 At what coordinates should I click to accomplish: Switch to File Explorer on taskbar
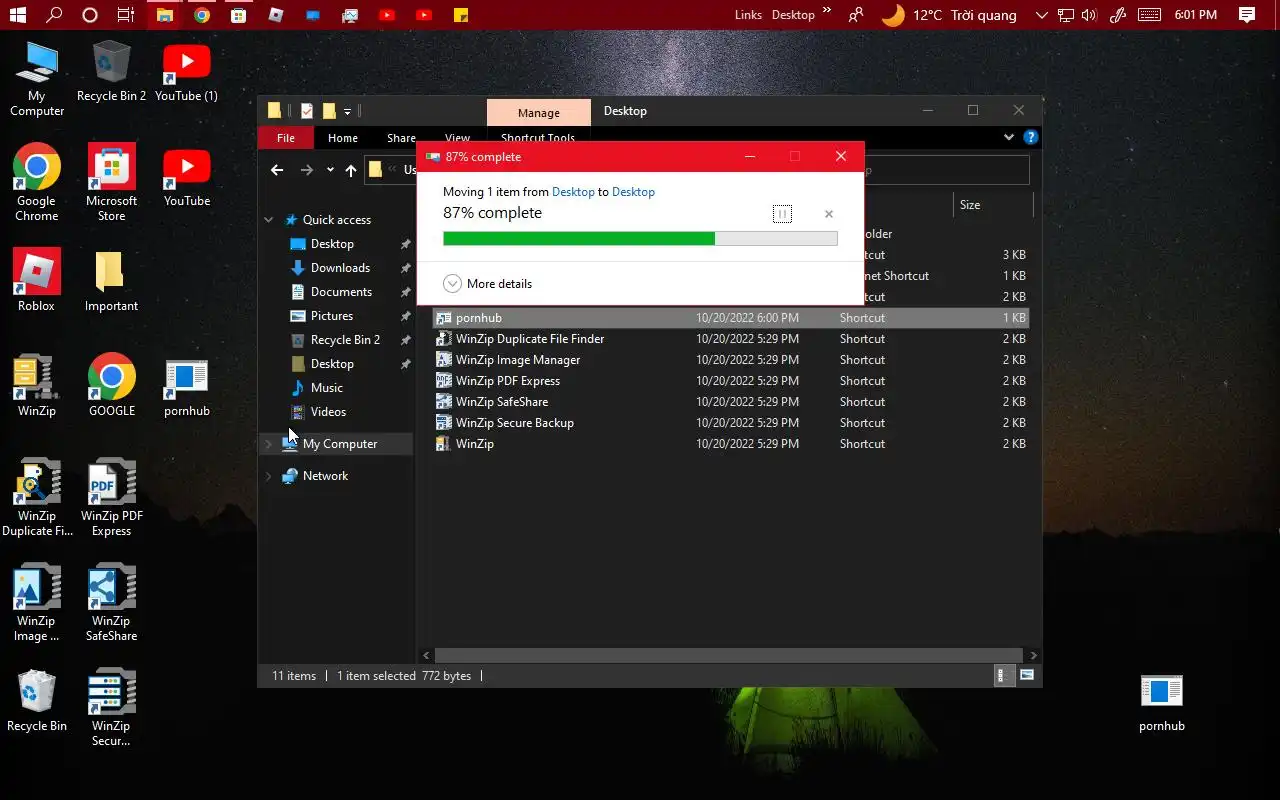pyautogui.click(x=164, y=15)
